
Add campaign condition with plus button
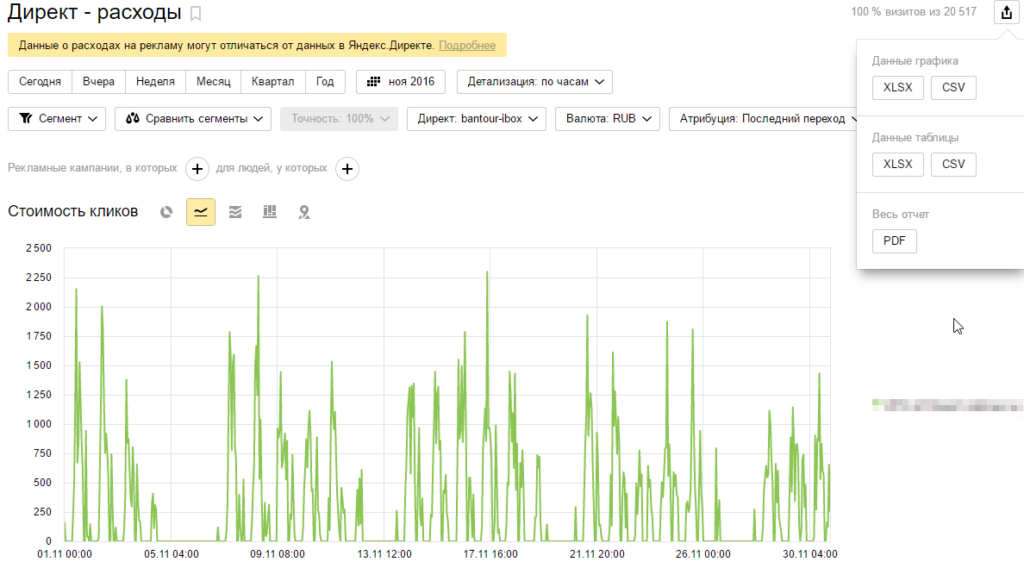197,168
